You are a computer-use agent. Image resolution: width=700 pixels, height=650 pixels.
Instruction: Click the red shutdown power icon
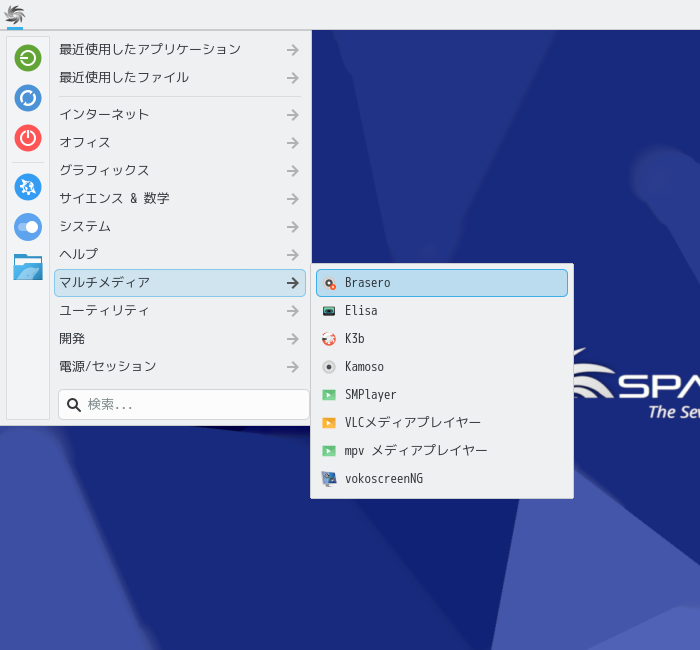click(28, 138)
